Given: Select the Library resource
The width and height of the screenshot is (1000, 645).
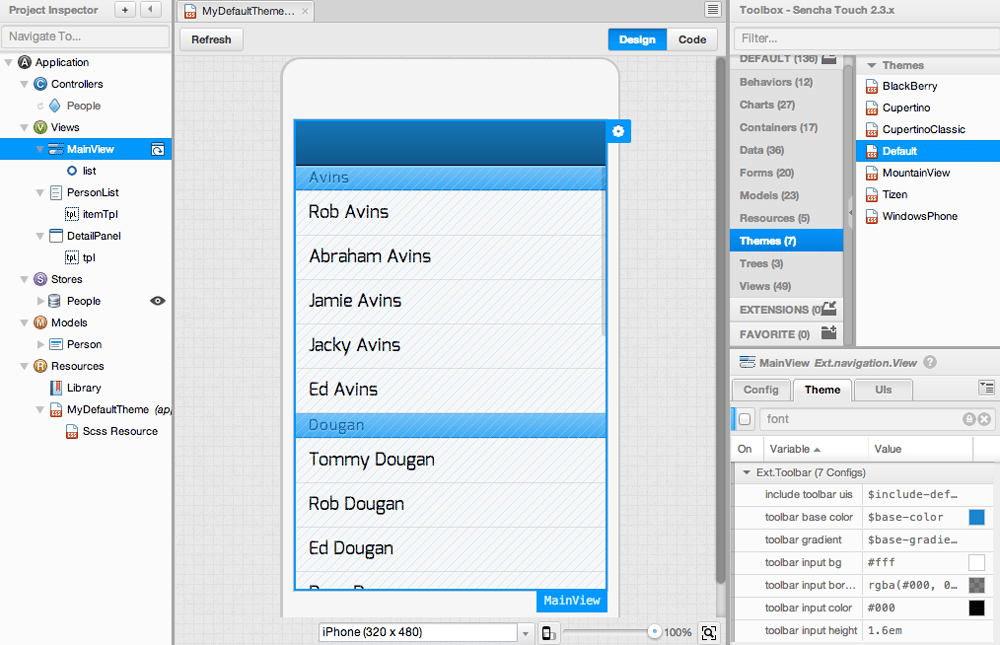Looking at the screenshot, I should tap(84, 388).
